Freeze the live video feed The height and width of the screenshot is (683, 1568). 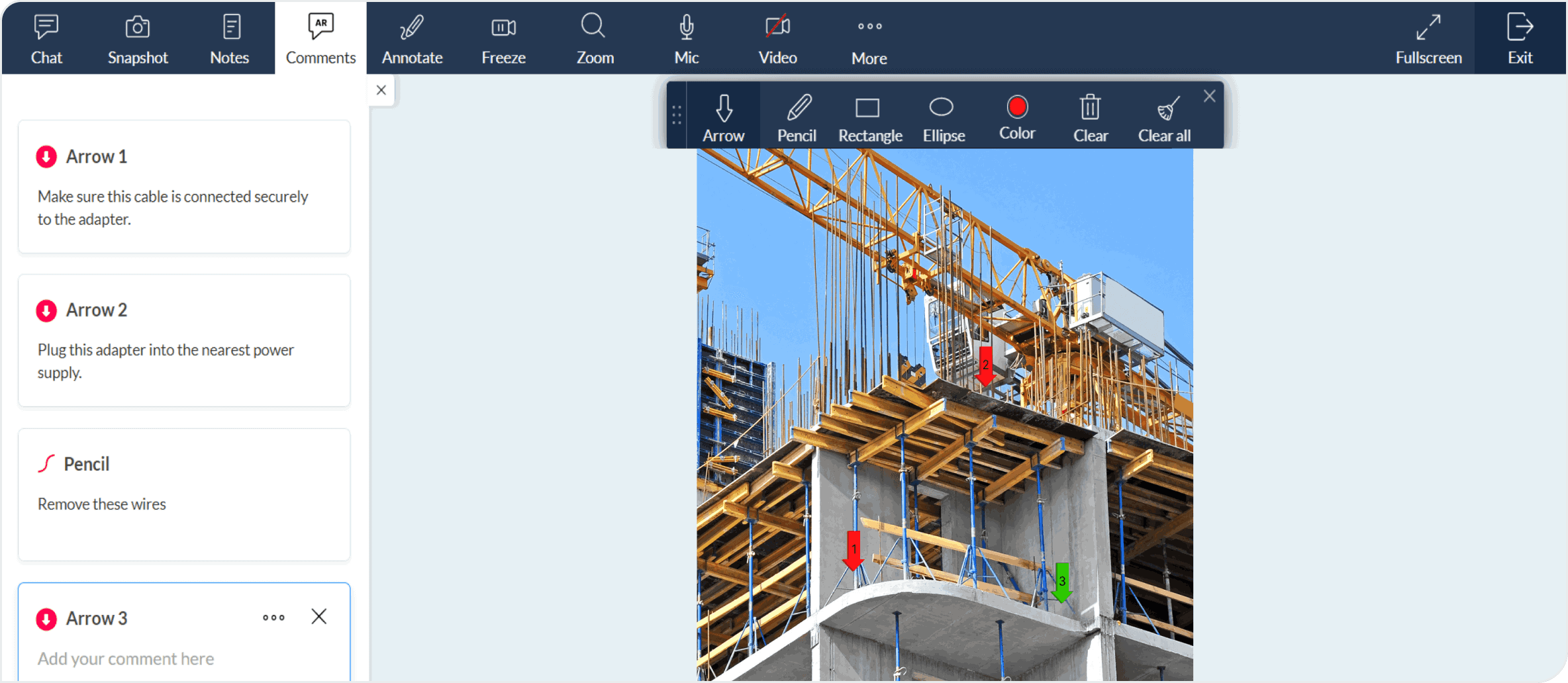(503, 38)
